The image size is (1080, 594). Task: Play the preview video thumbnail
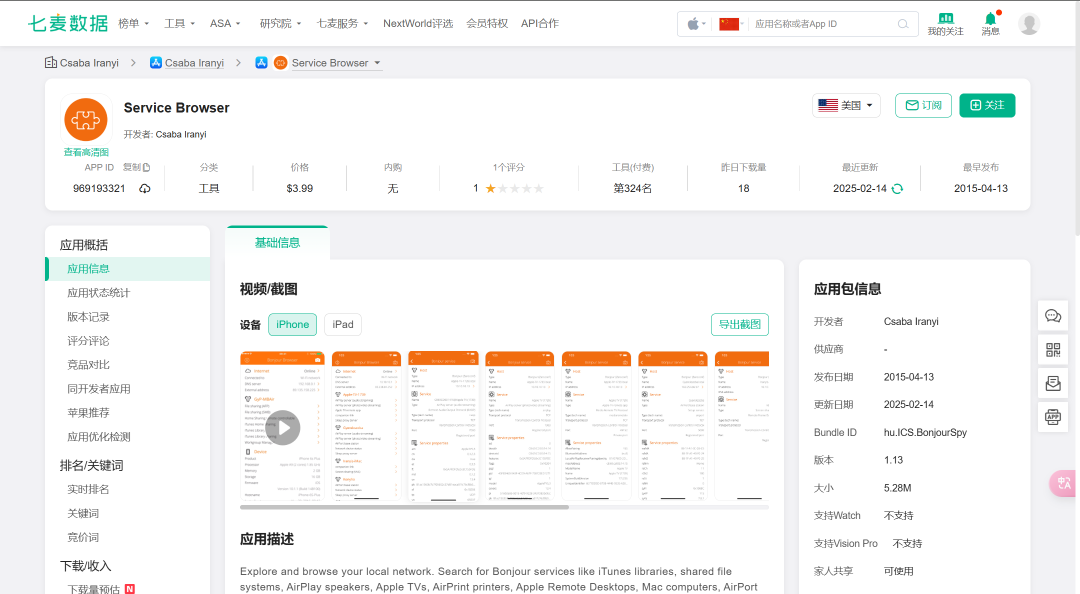(x=283, y=427)
